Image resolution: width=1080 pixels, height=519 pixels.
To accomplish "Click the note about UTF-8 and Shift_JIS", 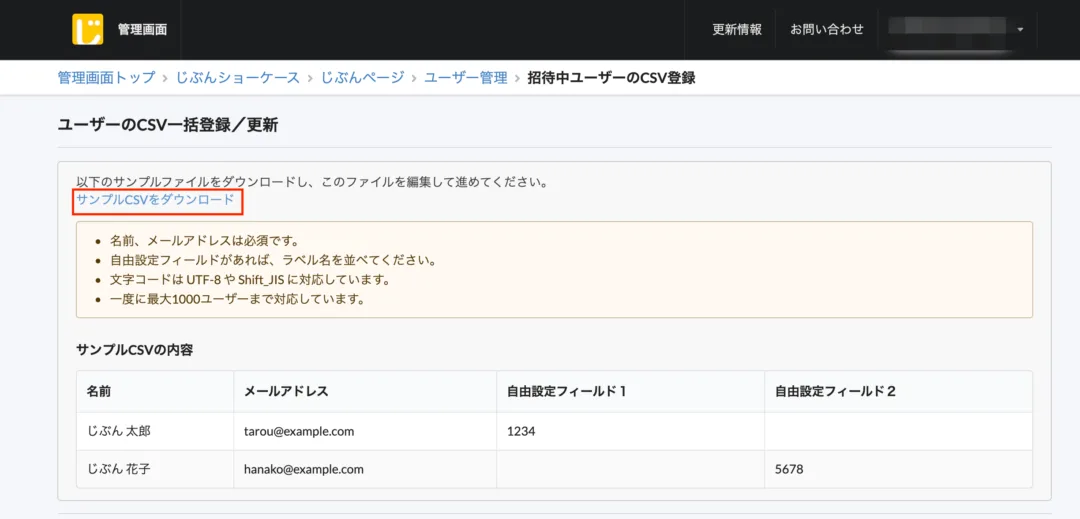I will point(250,280).
